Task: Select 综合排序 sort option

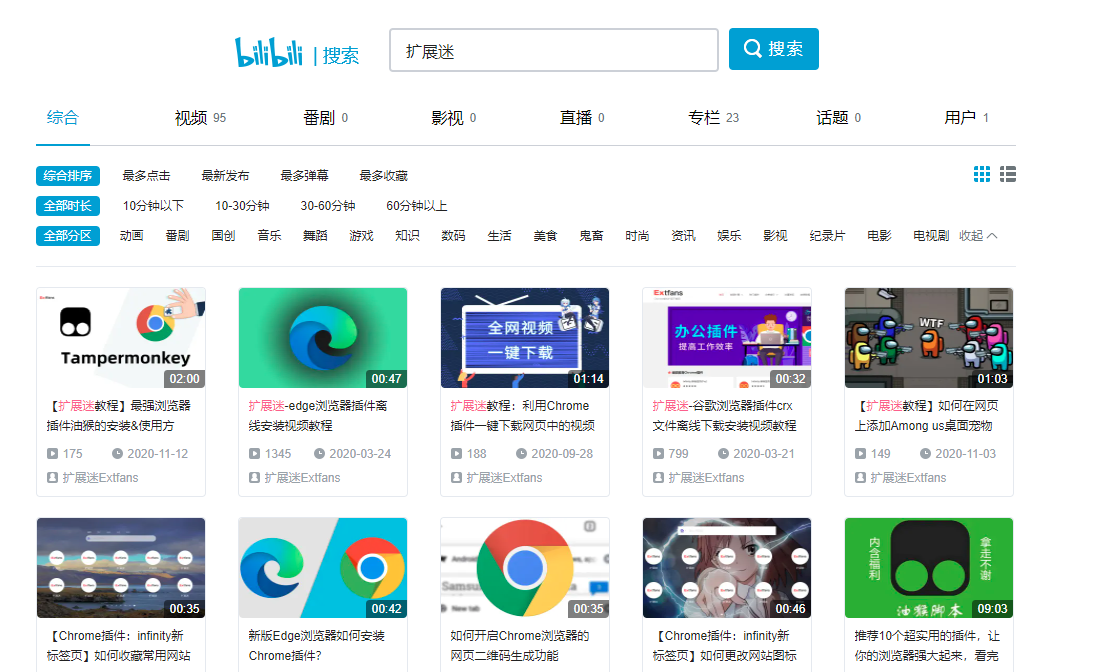Action: (x=68, y=176)
